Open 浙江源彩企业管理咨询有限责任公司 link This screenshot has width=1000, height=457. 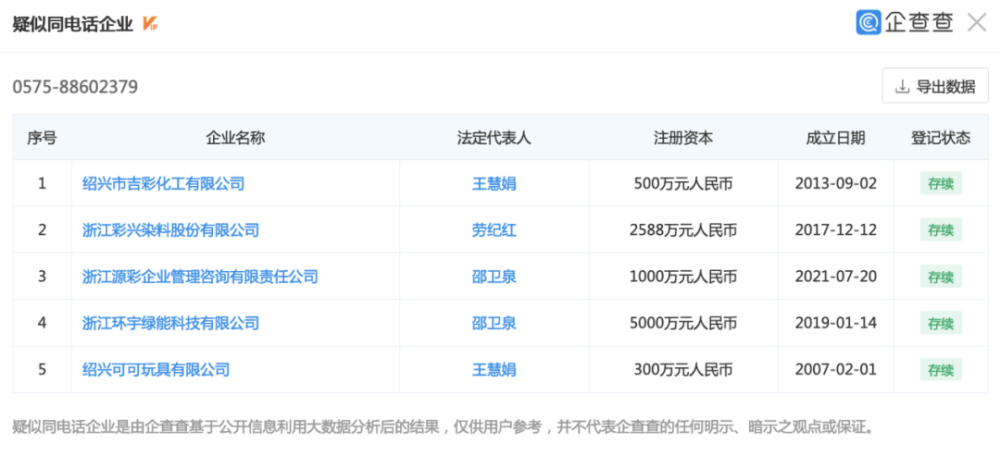point(200,277)
